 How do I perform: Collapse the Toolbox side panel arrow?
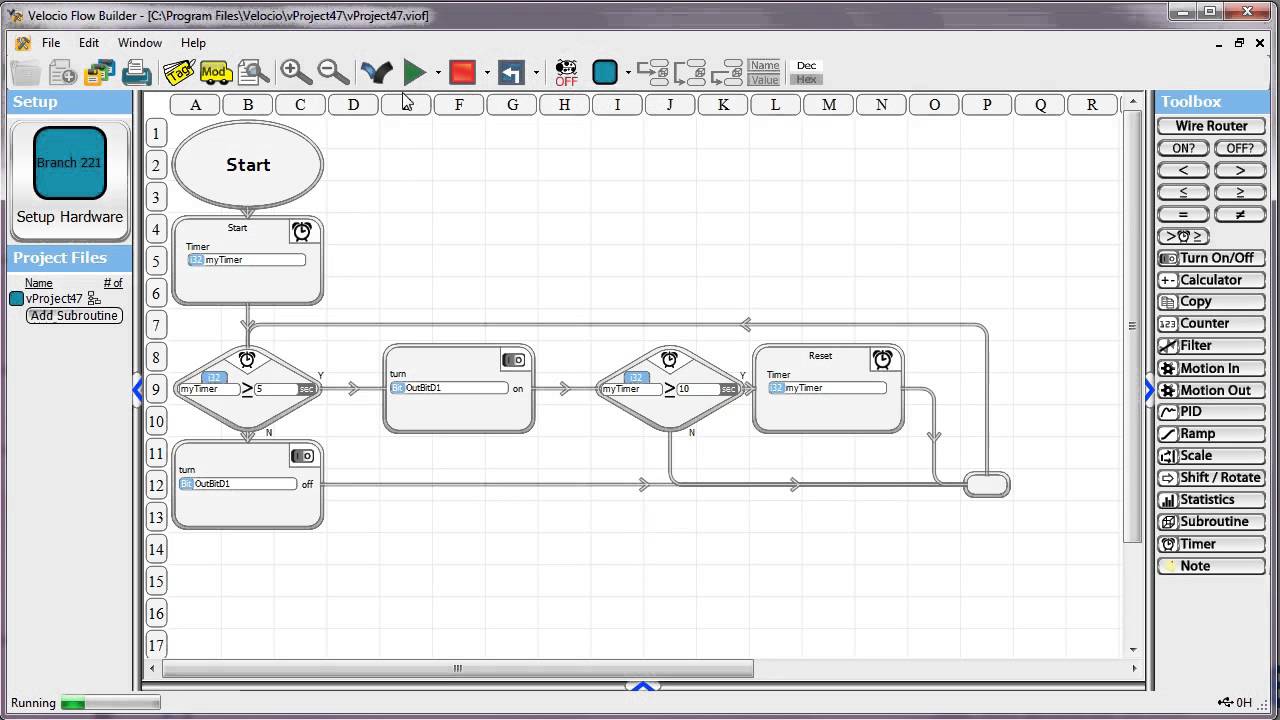pyautogui.click(x=1149, y=391)
